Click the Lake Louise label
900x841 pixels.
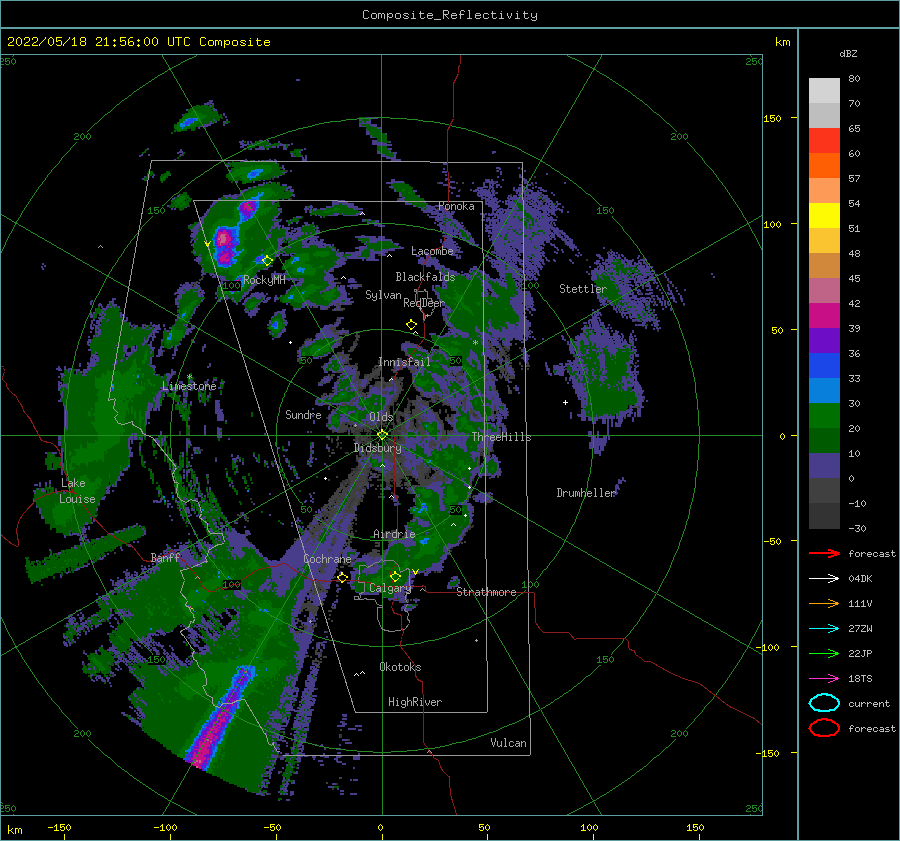click(77, 491)
